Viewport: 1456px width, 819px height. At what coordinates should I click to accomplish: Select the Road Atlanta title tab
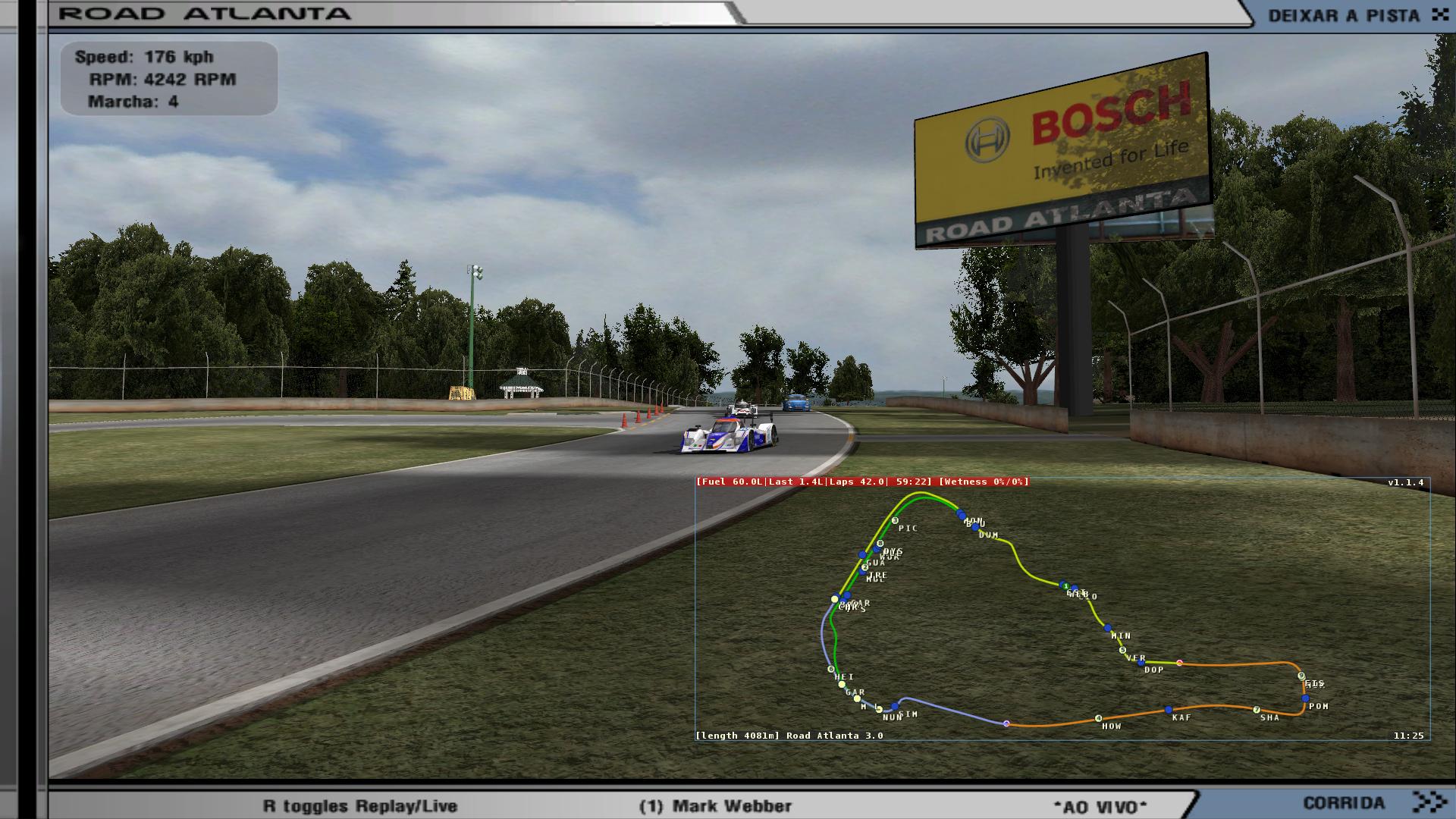pyautogui.click(x=205, y=14)
